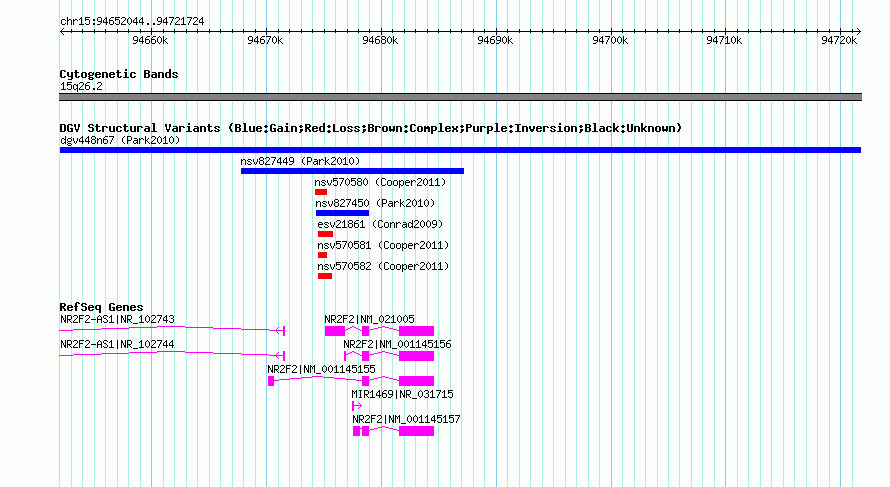Click the MIR1469 arrow glyph
The width and height of the screenshot is (890, 487).
tap(357, 406)
